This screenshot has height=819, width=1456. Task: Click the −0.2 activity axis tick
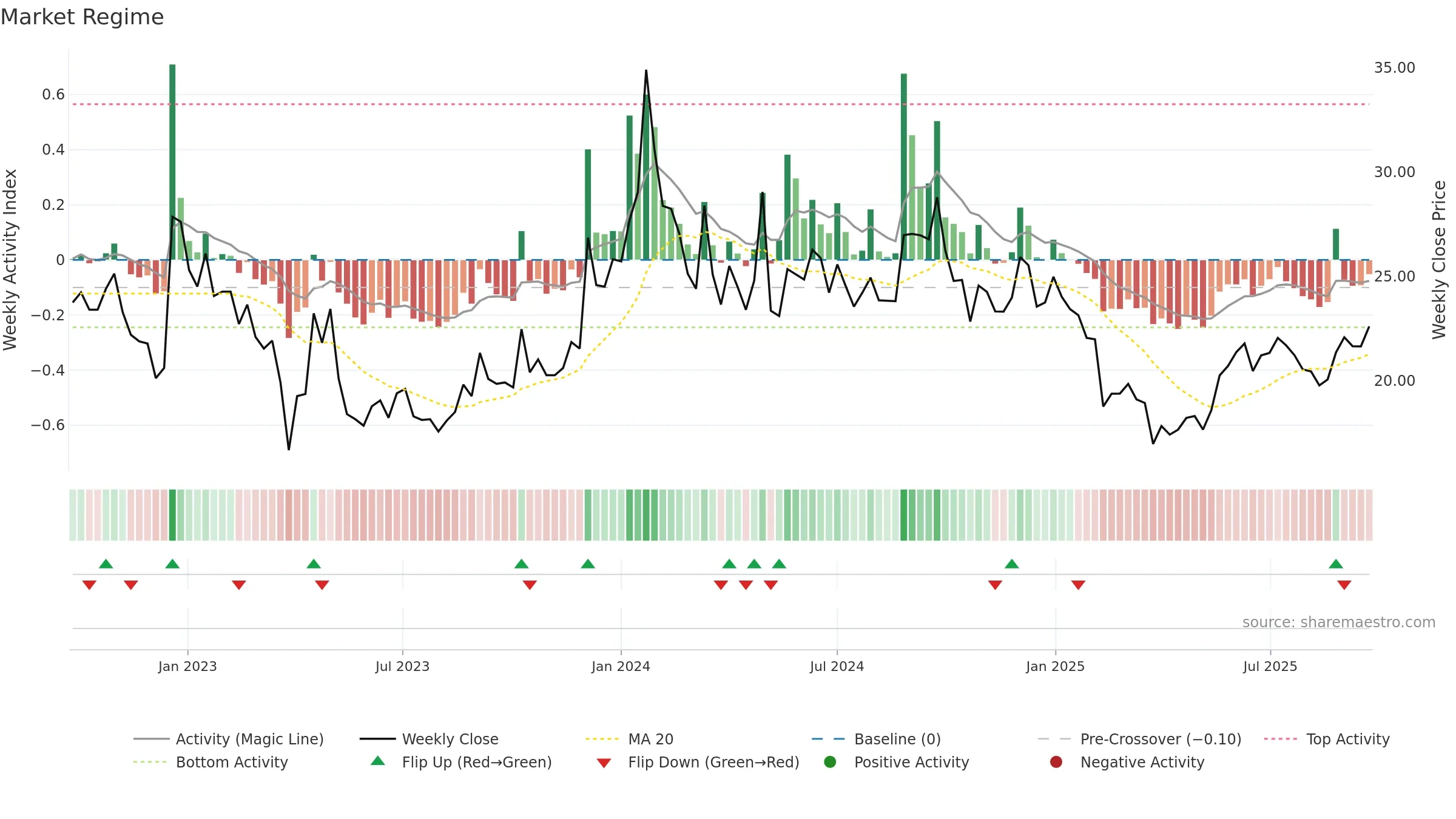coord(48,315)
